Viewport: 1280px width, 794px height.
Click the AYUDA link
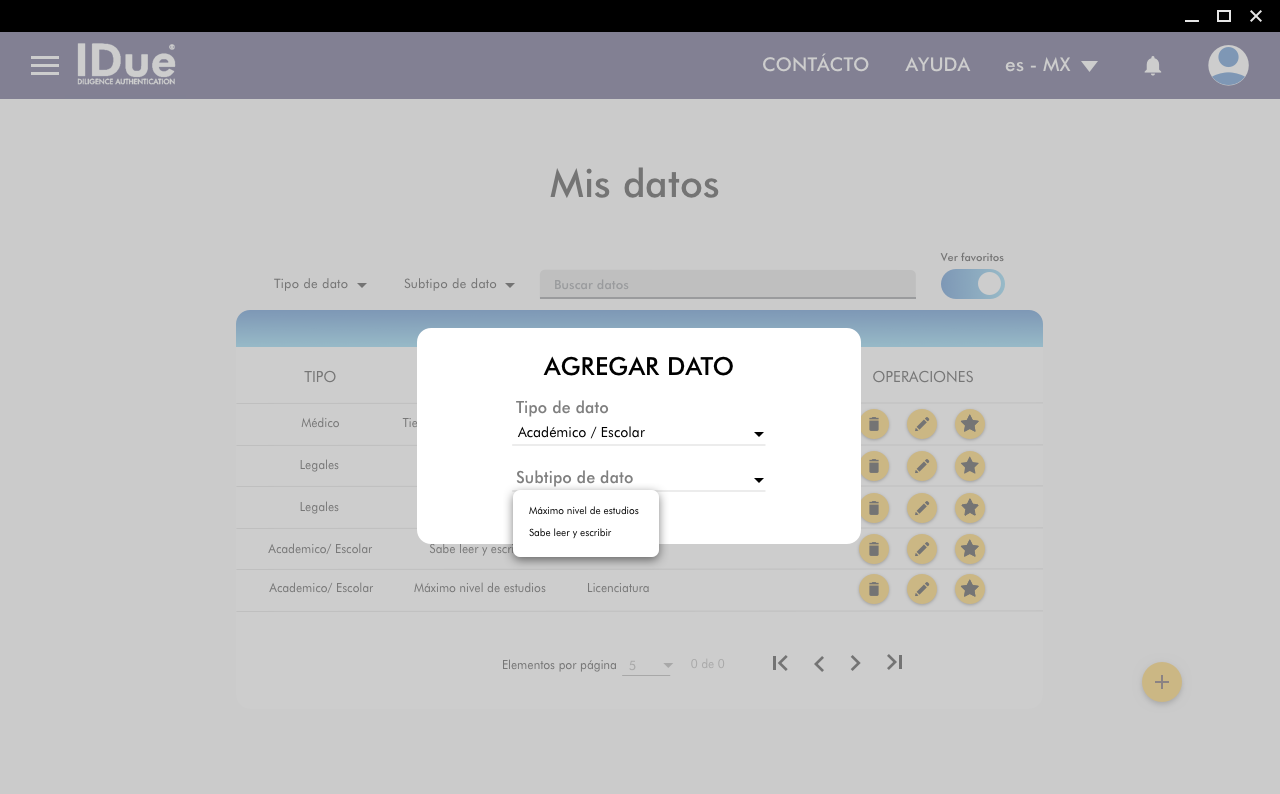(x=937, y=65)
